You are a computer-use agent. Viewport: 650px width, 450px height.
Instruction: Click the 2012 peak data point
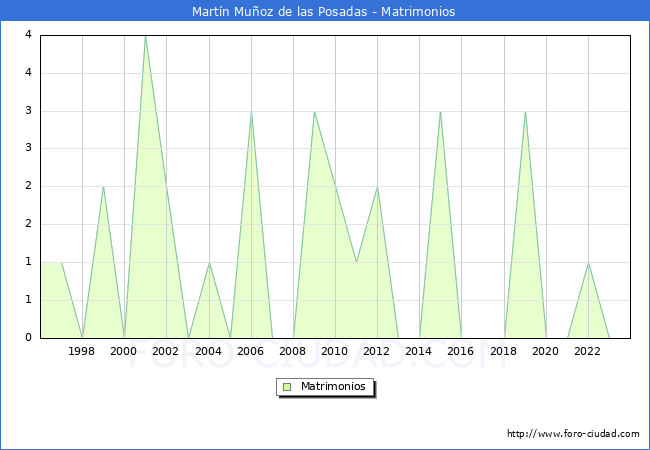[x=377, y=187]
